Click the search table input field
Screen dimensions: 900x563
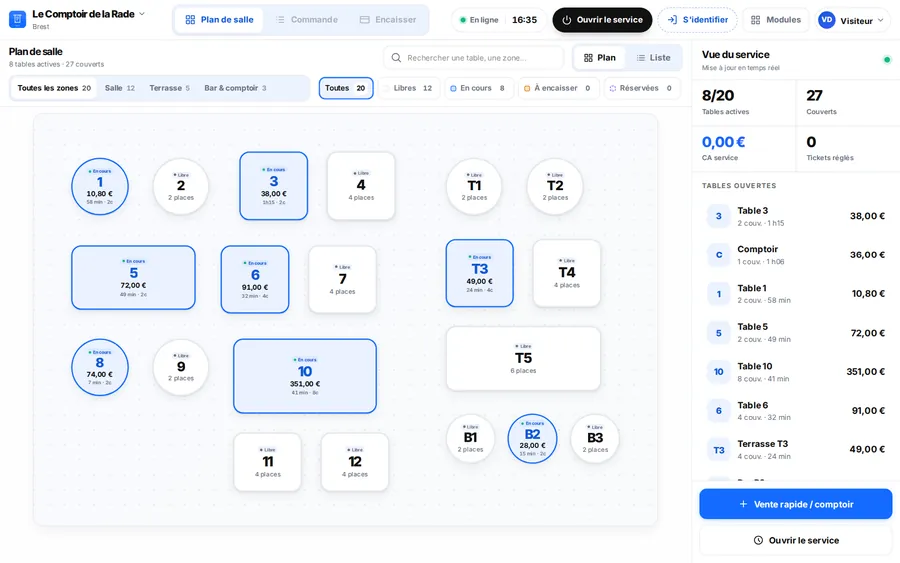(474, 57)
